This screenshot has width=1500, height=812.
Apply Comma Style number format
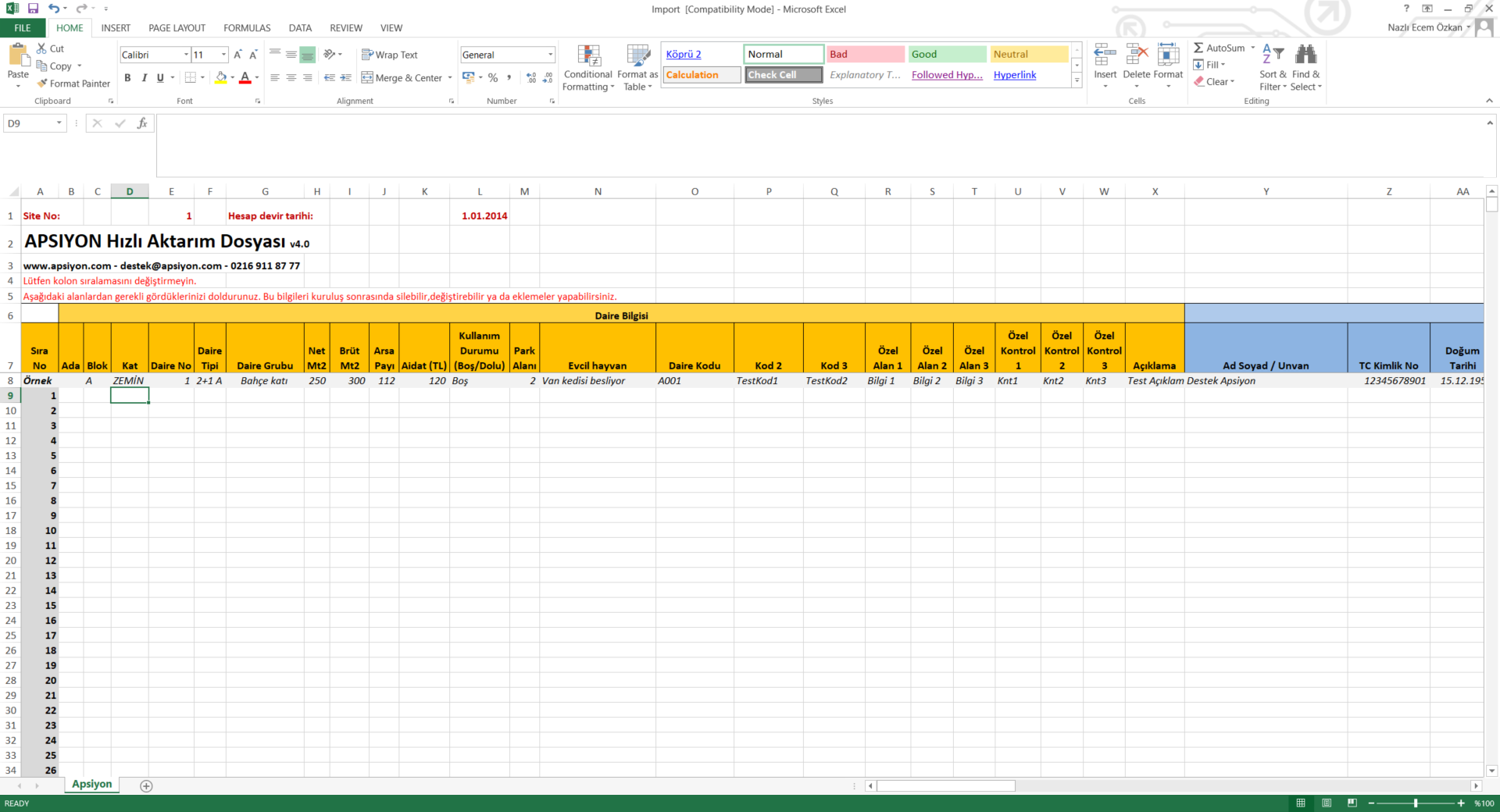click(509, 77)
